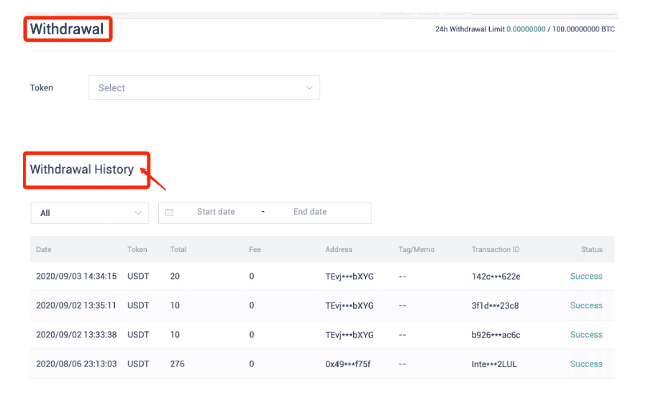Click the Status column header
The width and height of the screenshot is (651, 414).
tap(592, 250)
